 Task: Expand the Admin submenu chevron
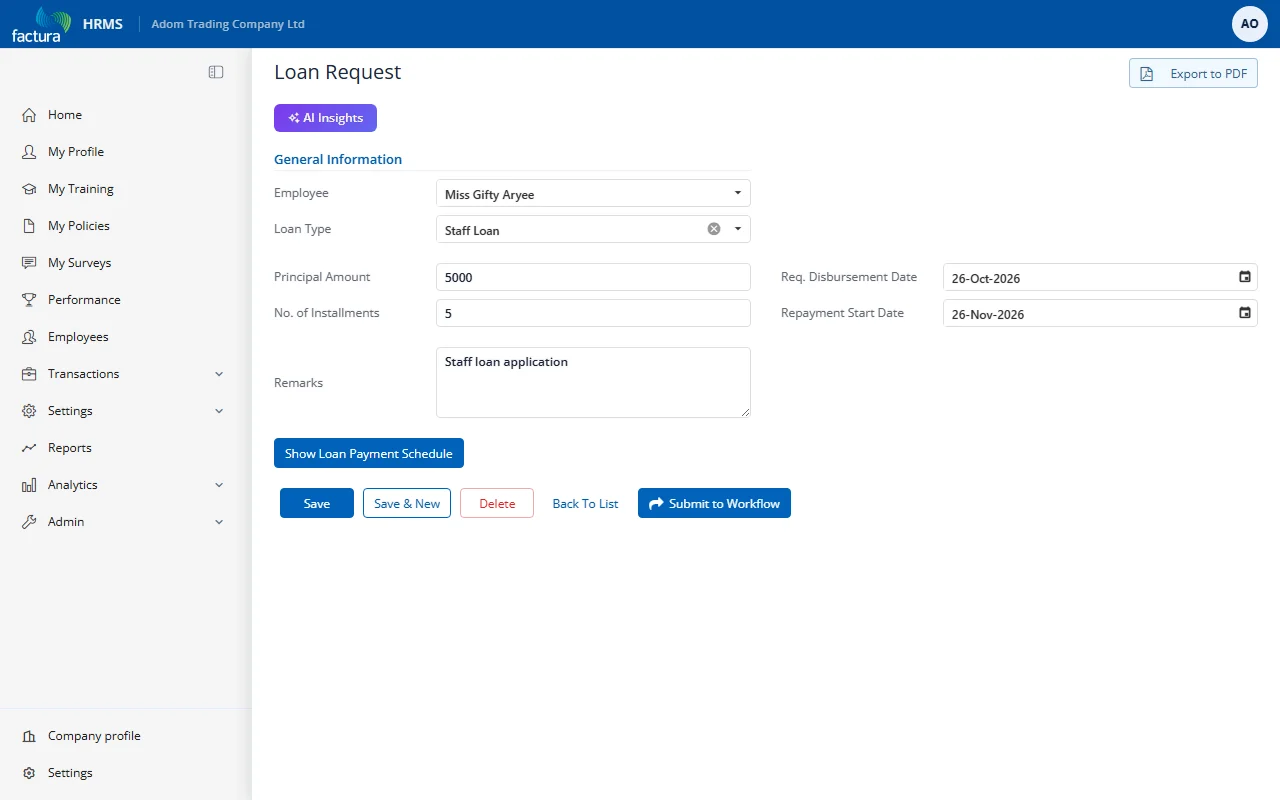219,522
